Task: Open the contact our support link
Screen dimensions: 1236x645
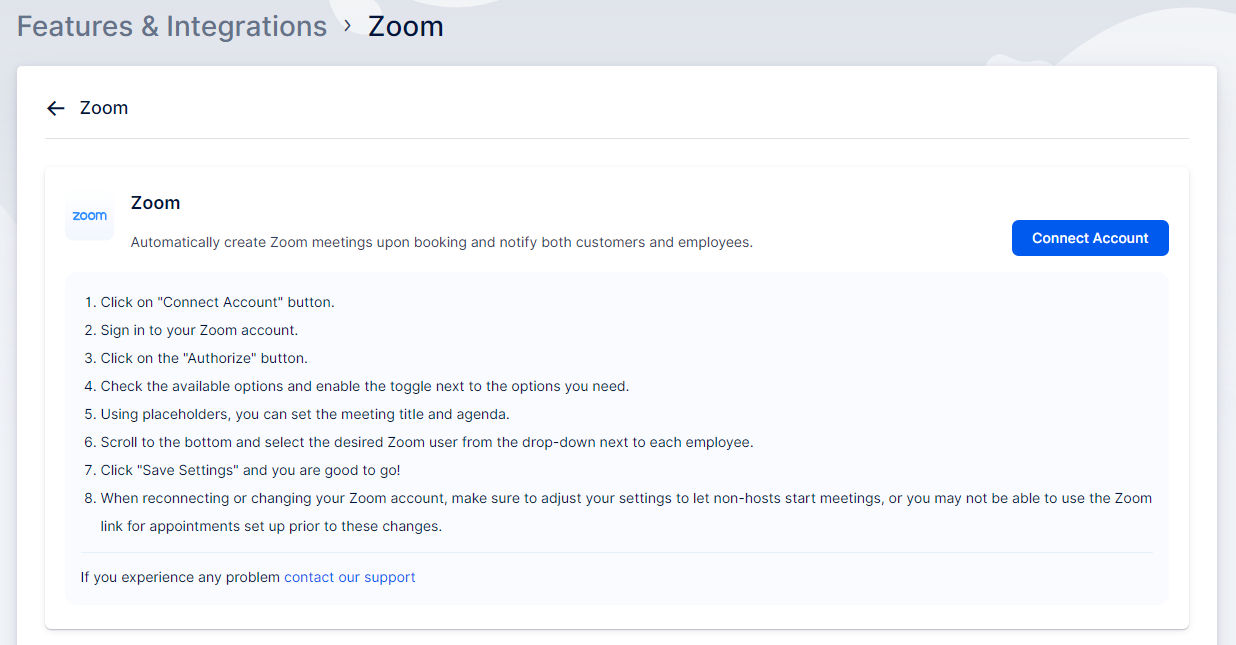Action: (x=349, y=577)
